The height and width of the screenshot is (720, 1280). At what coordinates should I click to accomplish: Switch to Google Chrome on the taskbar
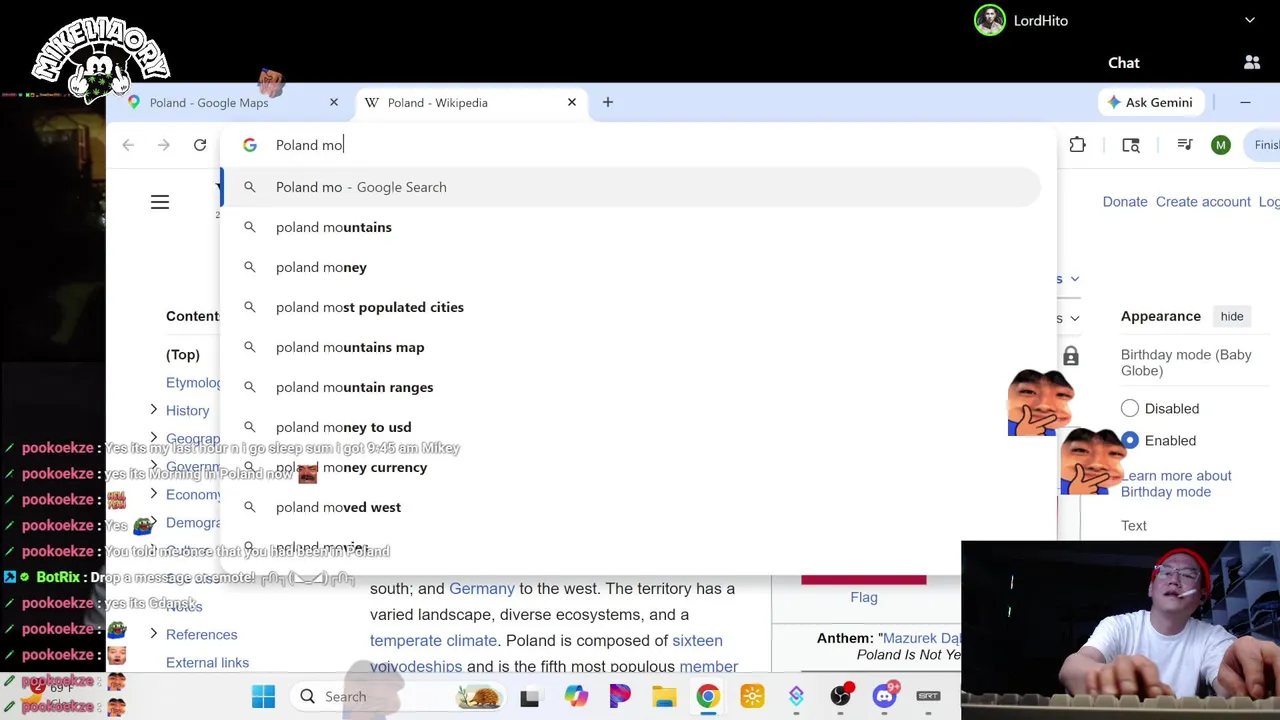coord(708,696)
